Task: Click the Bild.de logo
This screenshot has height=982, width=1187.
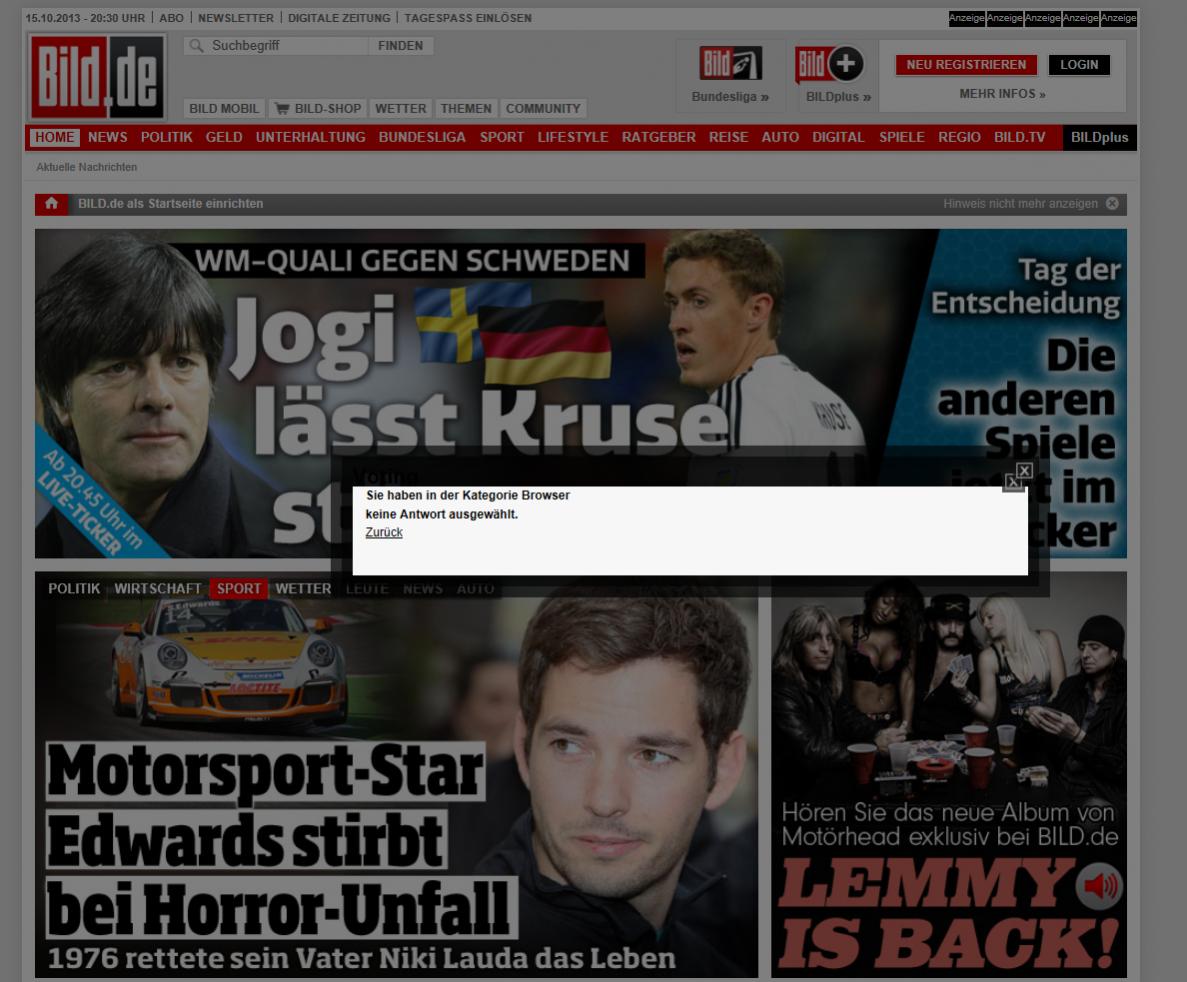Action: [x=97, y=76]
